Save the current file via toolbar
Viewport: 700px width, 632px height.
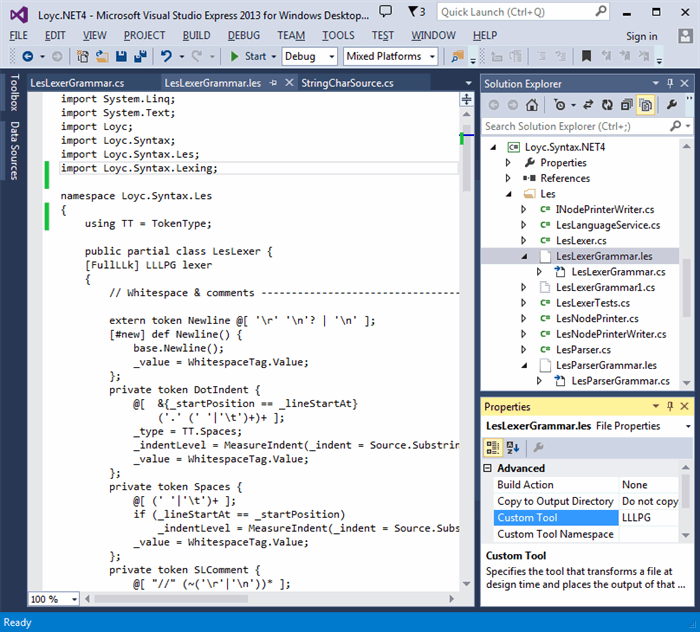121,56
